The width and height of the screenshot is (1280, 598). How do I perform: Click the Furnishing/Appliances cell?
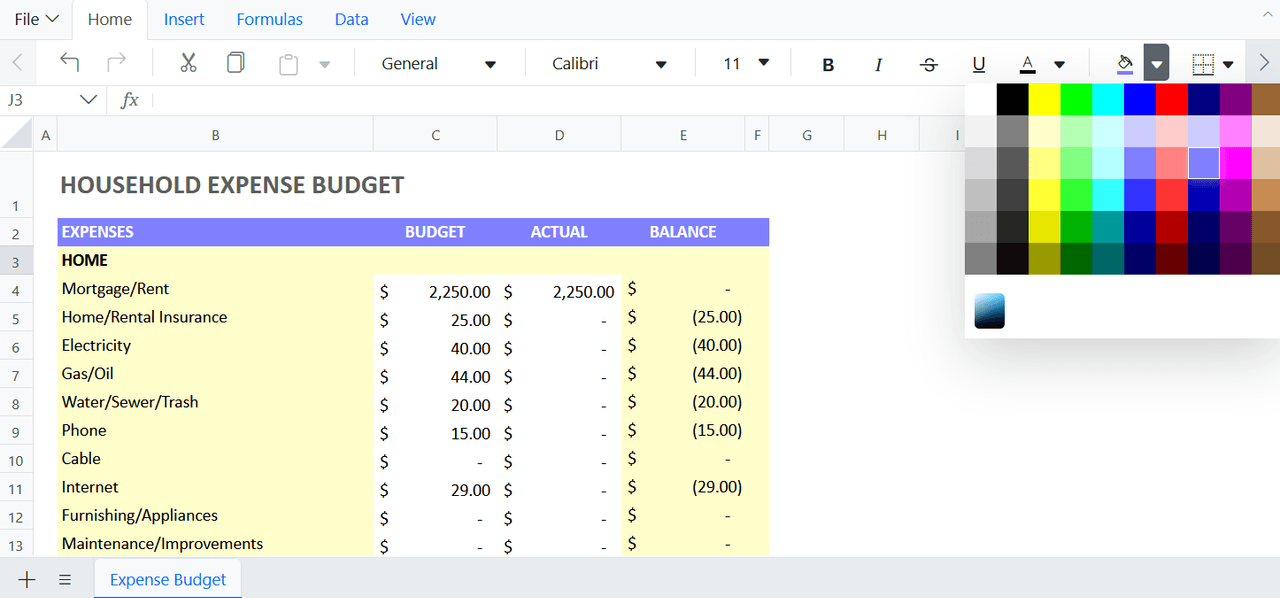[215, 515]
